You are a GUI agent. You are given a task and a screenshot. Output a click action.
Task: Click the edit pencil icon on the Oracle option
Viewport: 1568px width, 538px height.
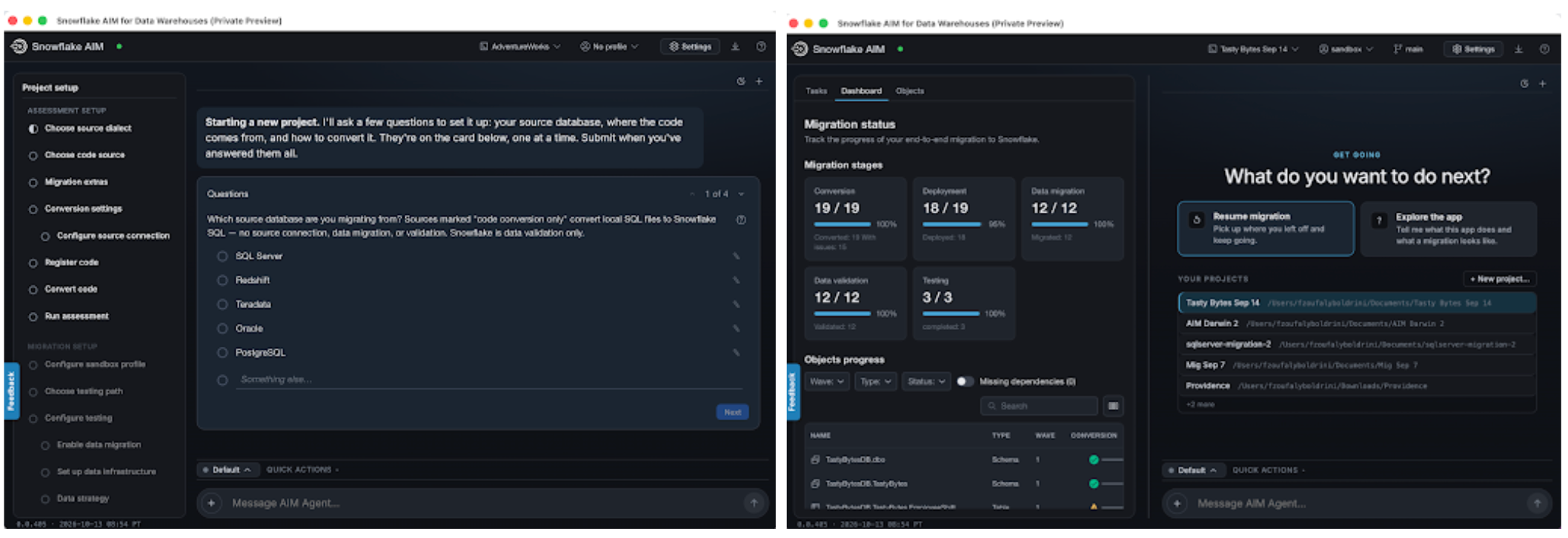click(737, 328)
